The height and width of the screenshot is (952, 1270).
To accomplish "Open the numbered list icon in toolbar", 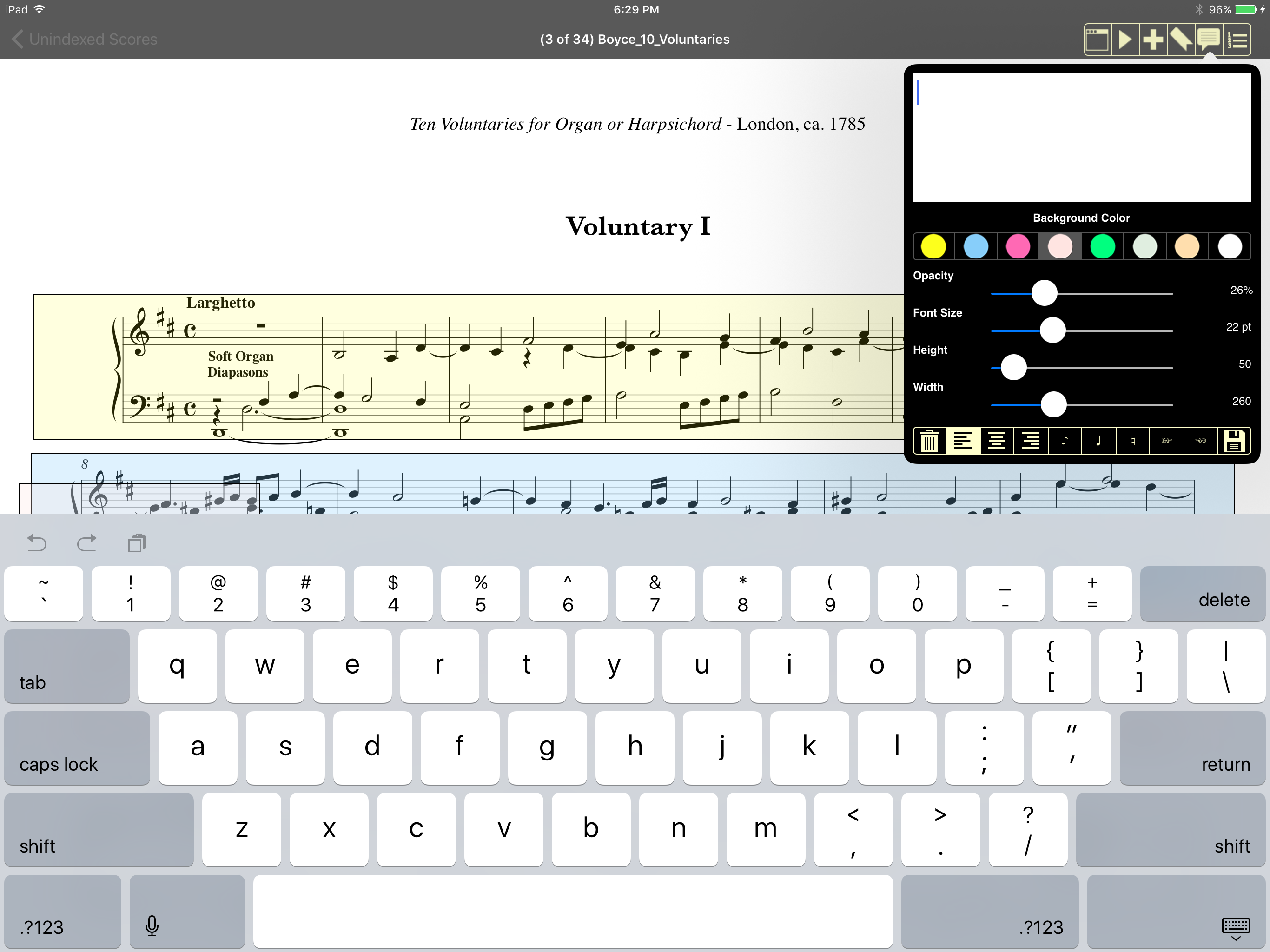I will point(1237,40).
